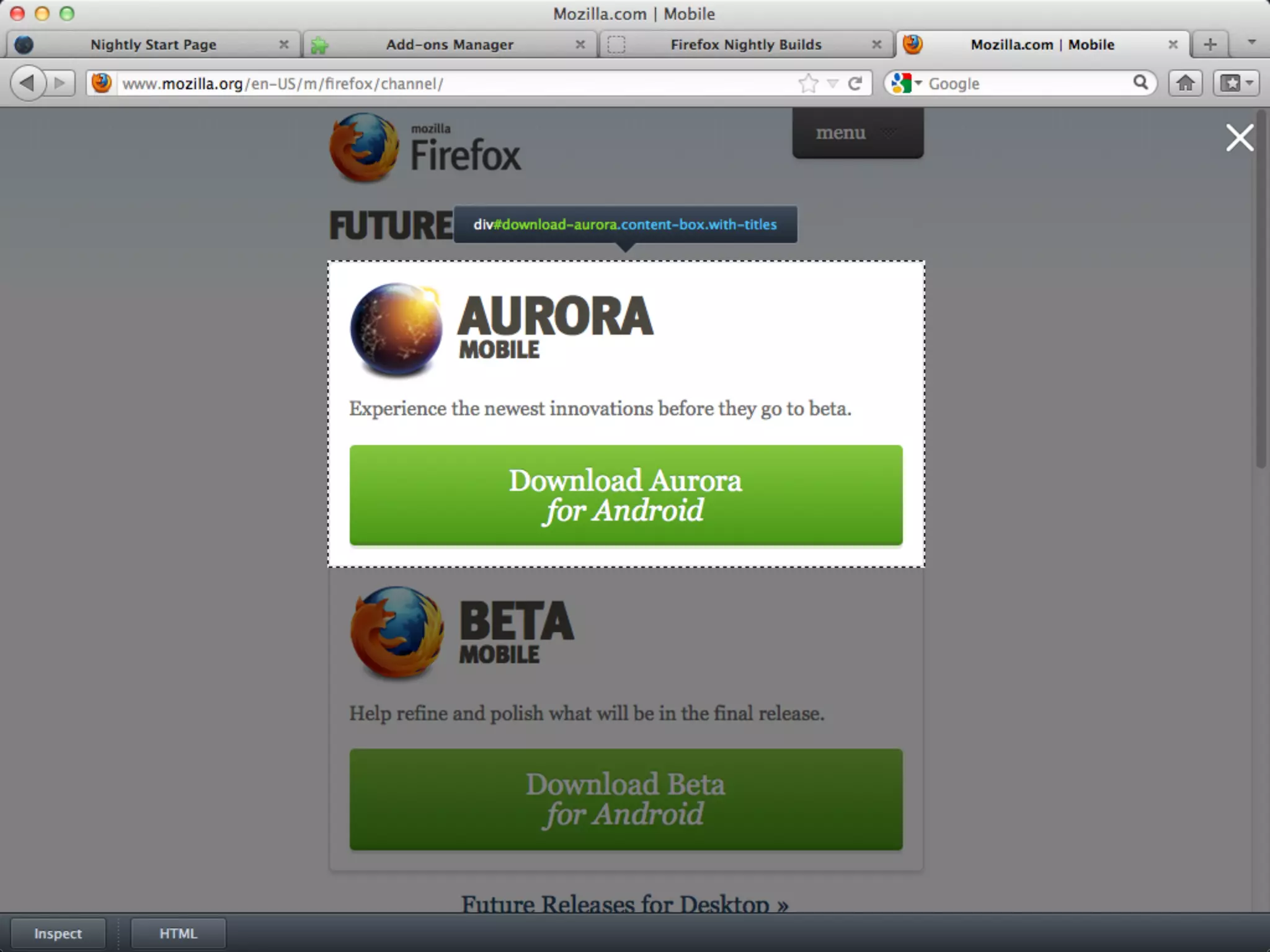
Task: Click the site identity Firefox icon
Action: pos(102,83)
